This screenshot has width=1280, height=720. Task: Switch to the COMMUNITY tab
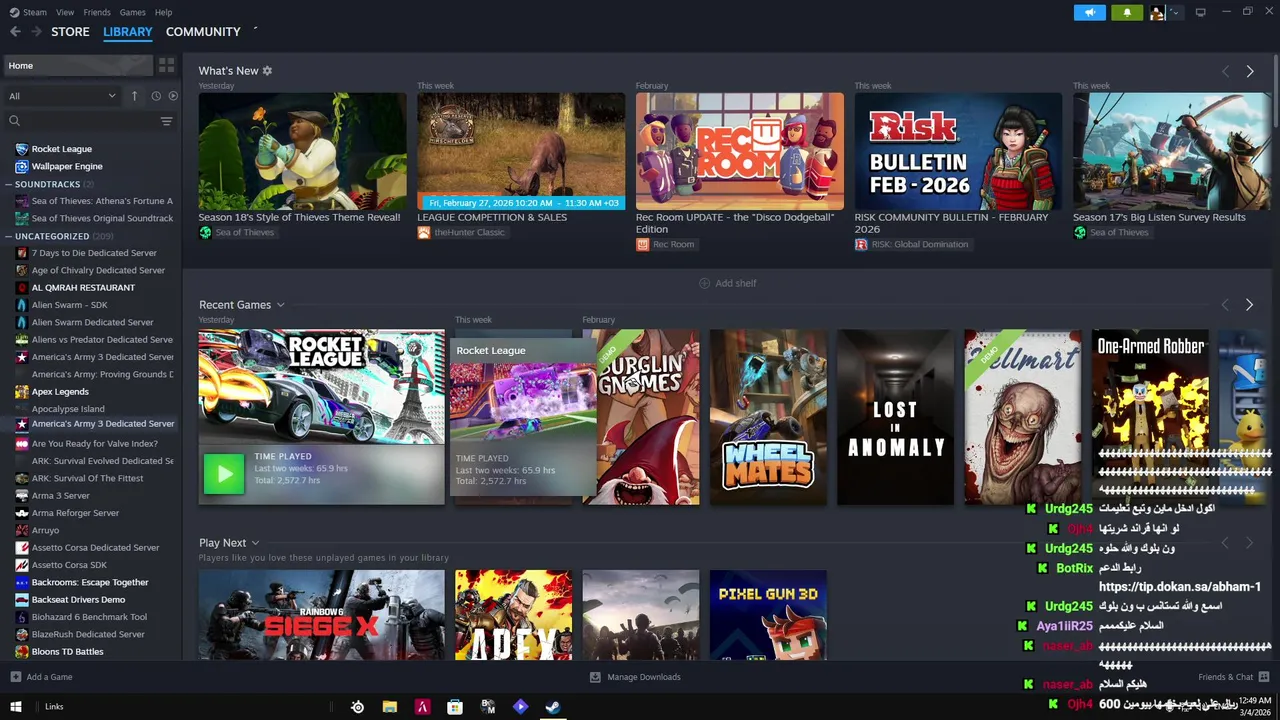coord(203,32)
